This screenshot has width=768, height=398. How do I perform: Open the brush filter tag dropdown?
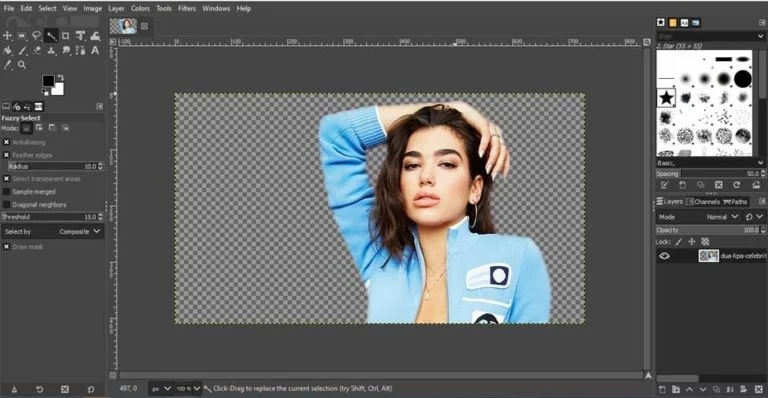coord(760,36)
